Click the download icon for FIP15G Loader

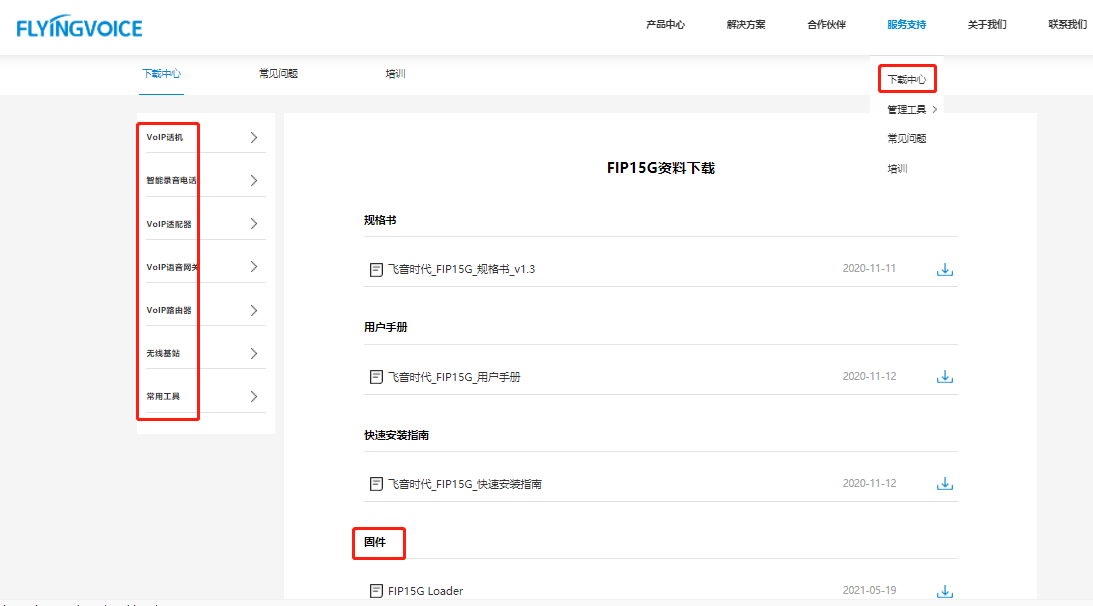point(944,591)
